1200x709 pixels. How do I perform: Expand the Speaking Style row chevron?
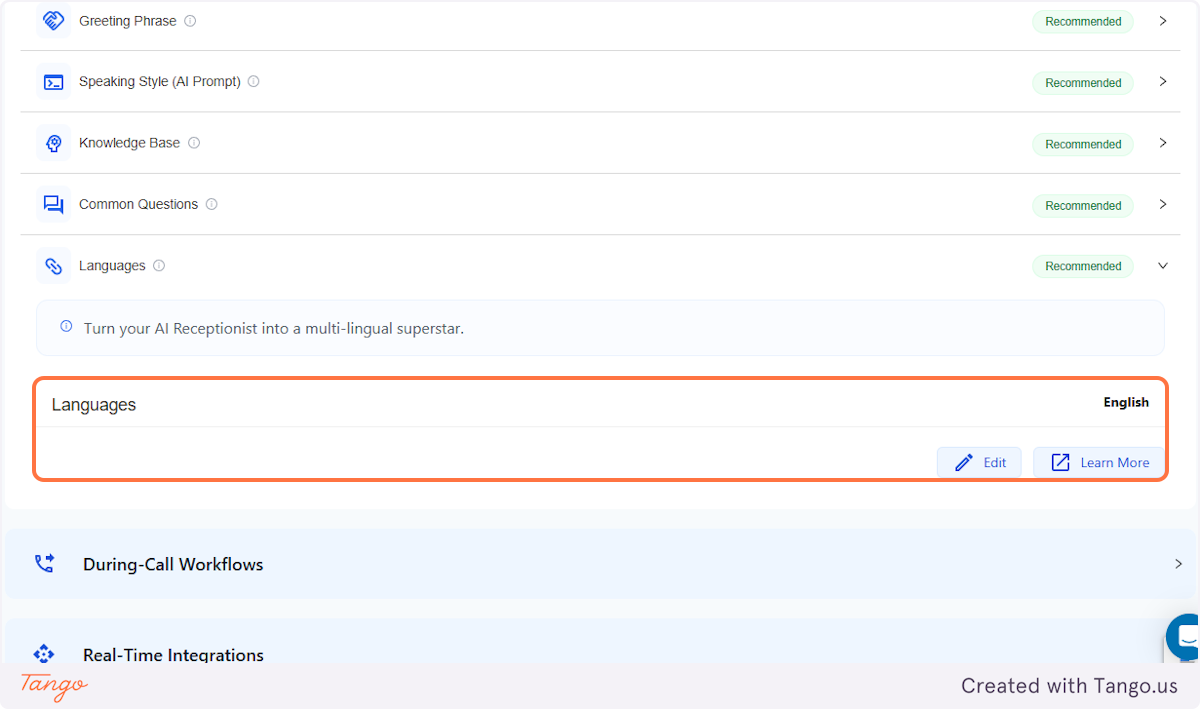pyautogui.click(x=1163, y=82)
